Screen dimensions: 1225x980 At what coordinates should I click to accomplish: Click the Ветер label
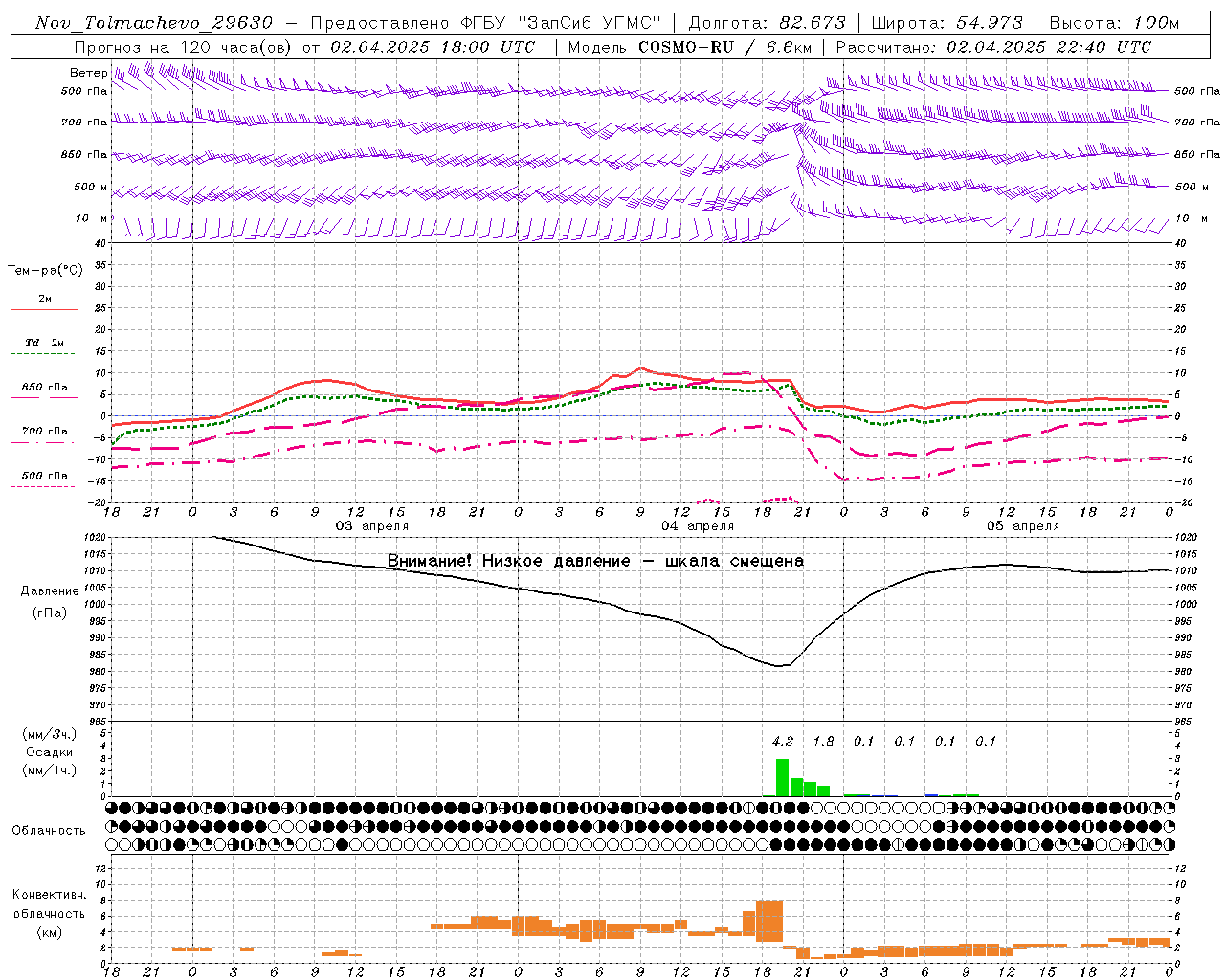click(x=89, y=73)
